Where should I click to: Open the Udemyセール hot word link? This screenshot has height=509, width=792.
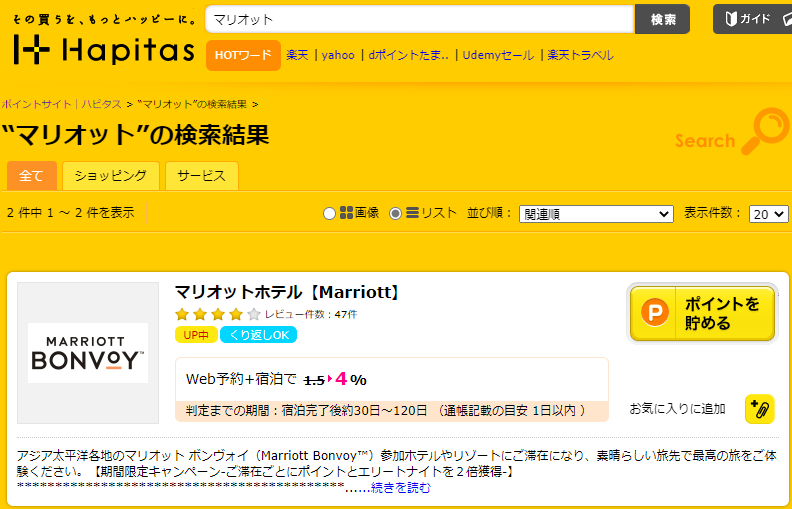pos(498,55)
